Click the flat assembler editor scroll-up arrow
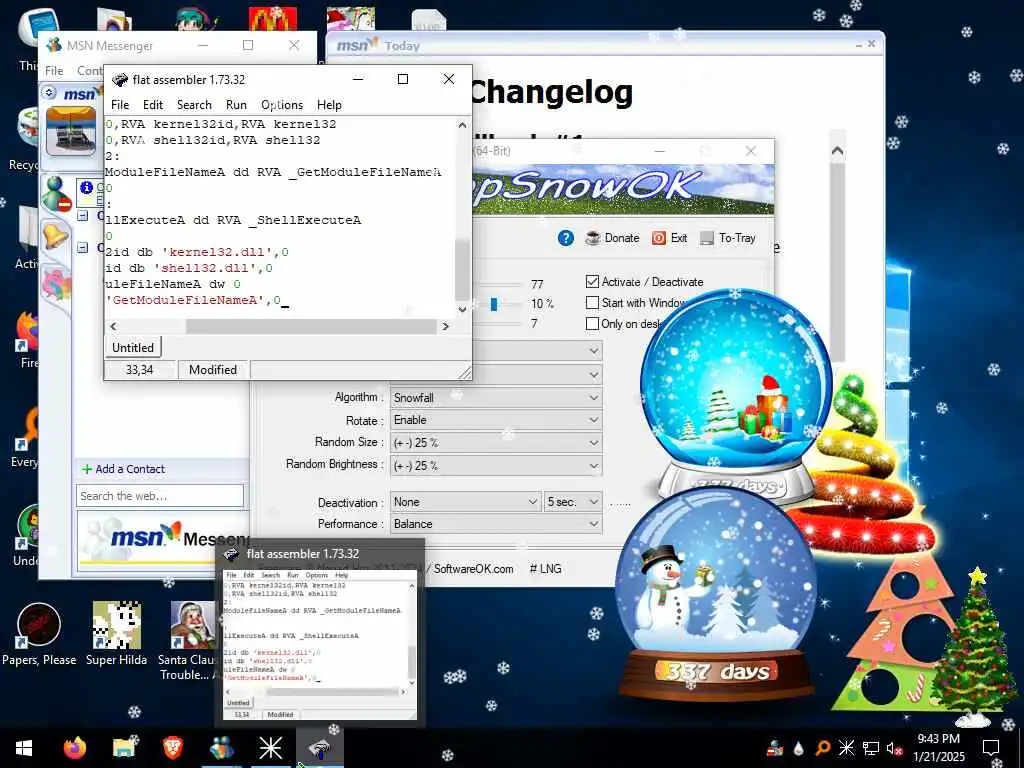This screenshot has width=1024, height=768. pyautogui.click(x=462, y=125)
